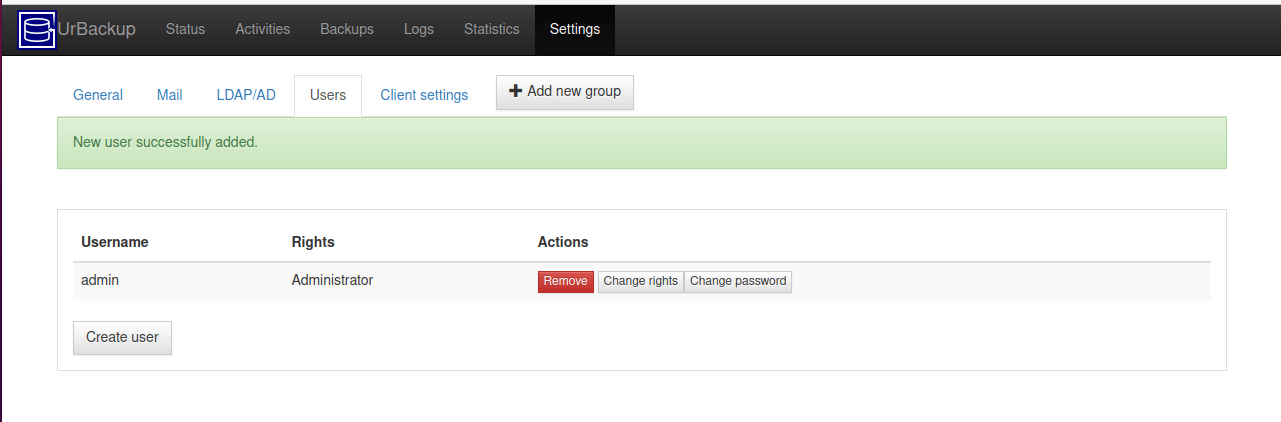Click the UrBackup brand name link
This screenshot has height=422, width=1281.
(96, 29)
